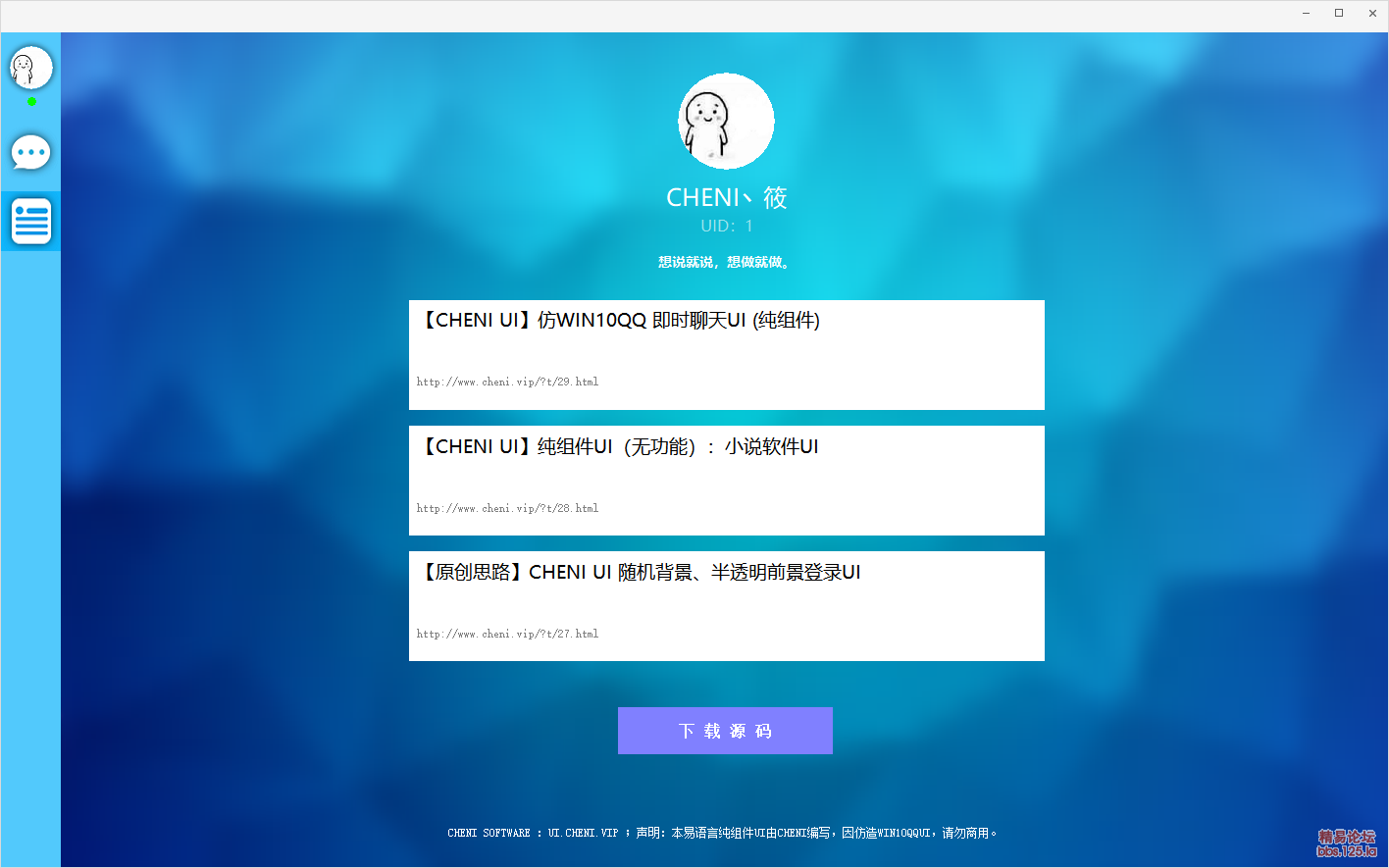Click the small avatar in the left sidebar
This screenshot has height=868, width=1389.
[x=30, y=68]
